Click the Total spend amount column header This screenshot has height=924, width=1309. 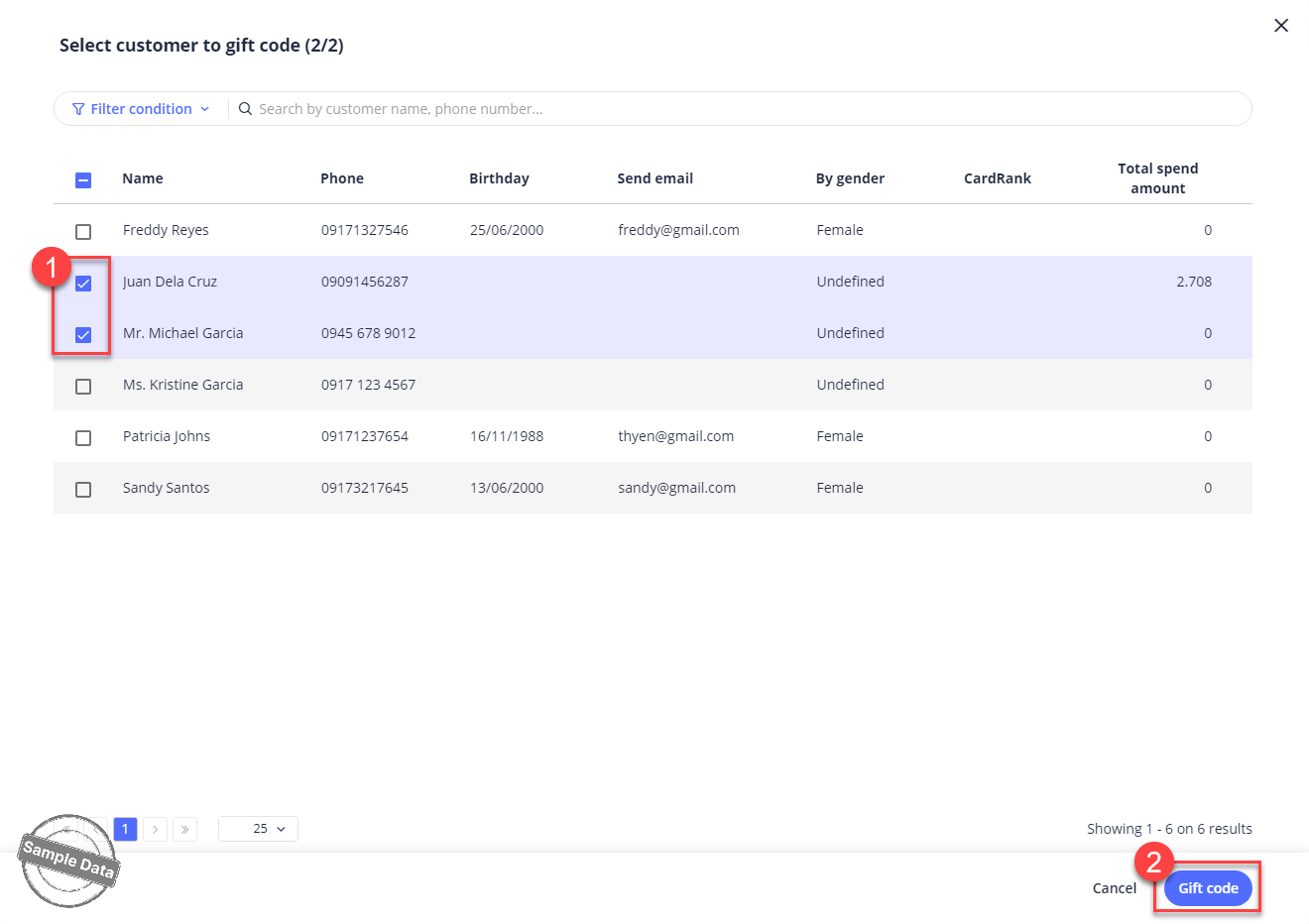(x=1157, y=178)
